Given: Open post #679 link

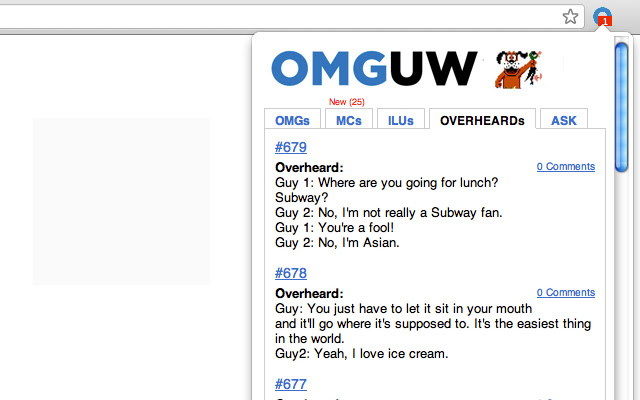Looking at the screenshot, I should pyautogui.click(x=291, y=147).
